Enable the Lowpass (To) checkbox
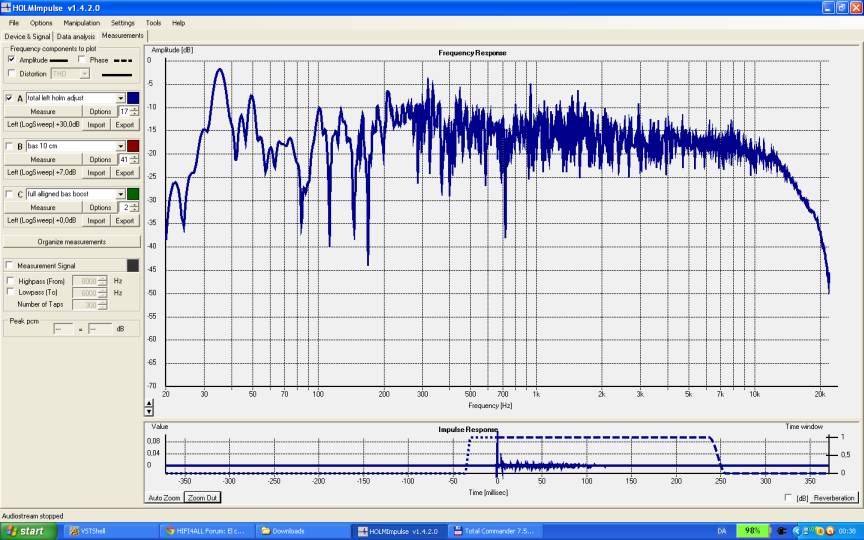 [10, 292]
